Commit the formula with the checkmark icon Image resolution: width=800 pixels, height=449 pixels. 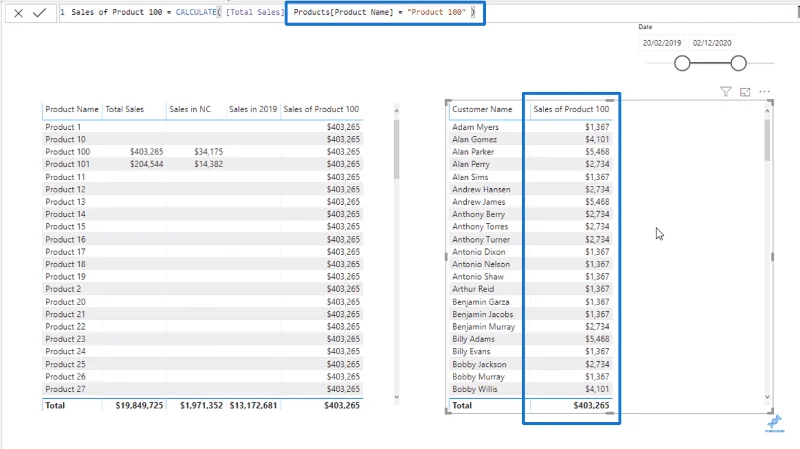click(x=39, y=13)
